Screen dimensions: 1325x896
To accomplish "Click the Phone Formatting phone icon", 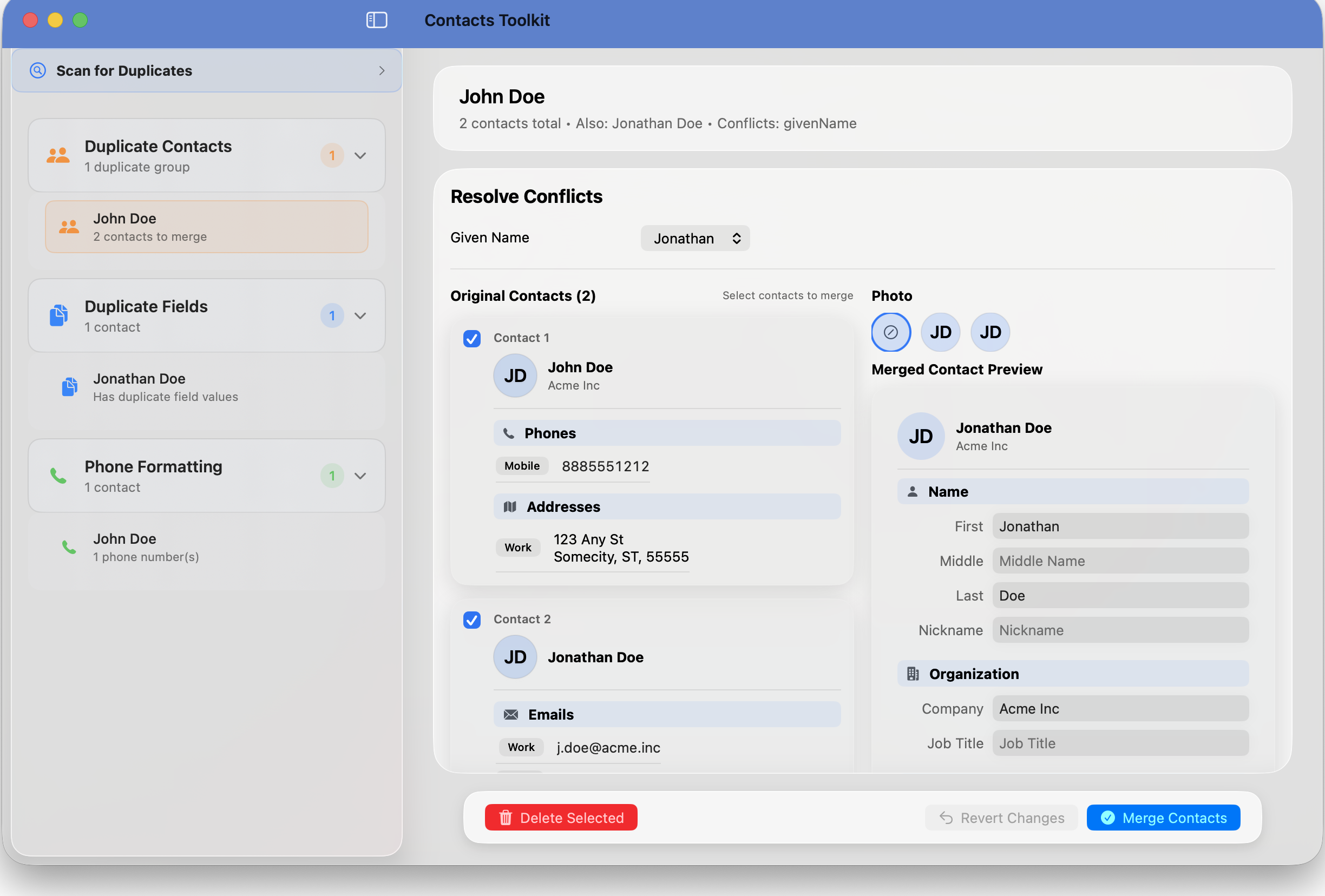I will pyautogui.click(x=57, y=476).
